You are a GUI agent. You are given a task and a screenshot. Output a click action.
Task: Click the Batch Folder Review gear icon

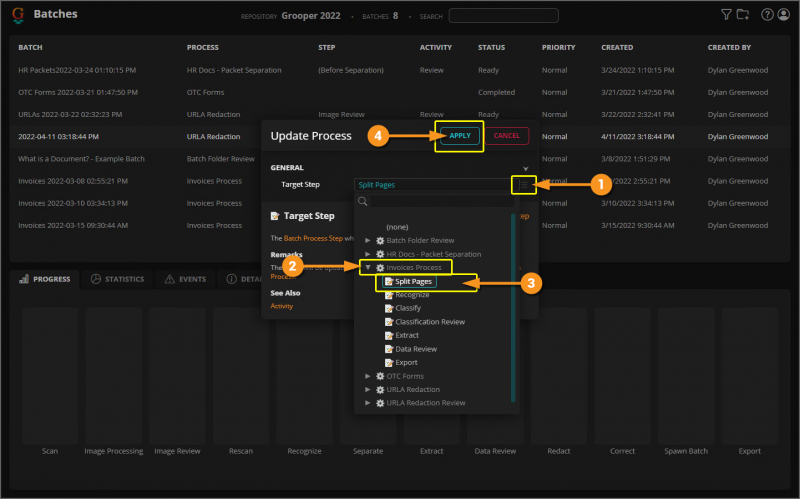[380, 240]
